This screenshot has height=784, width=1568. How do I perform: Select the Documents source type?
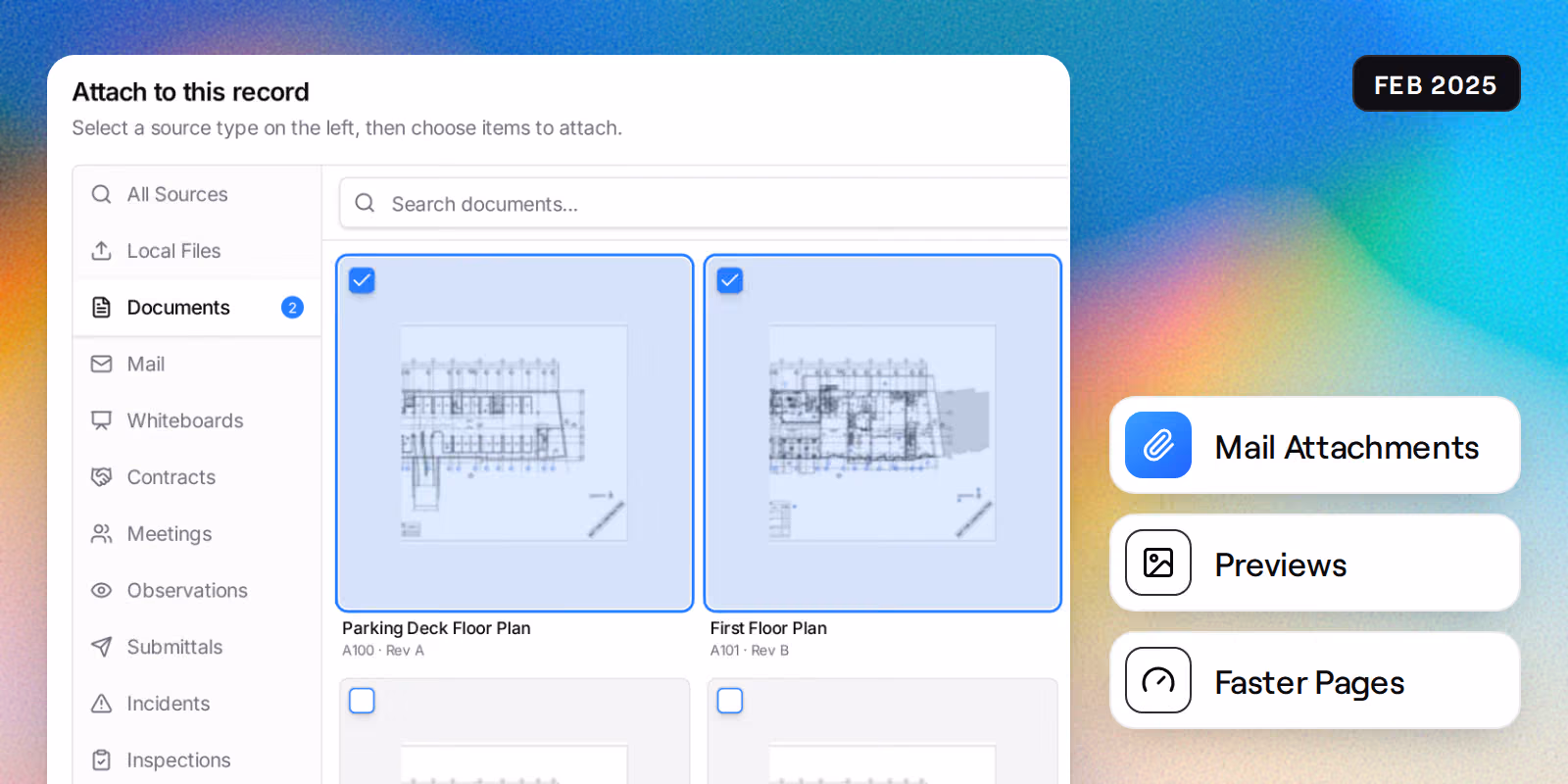197,308
